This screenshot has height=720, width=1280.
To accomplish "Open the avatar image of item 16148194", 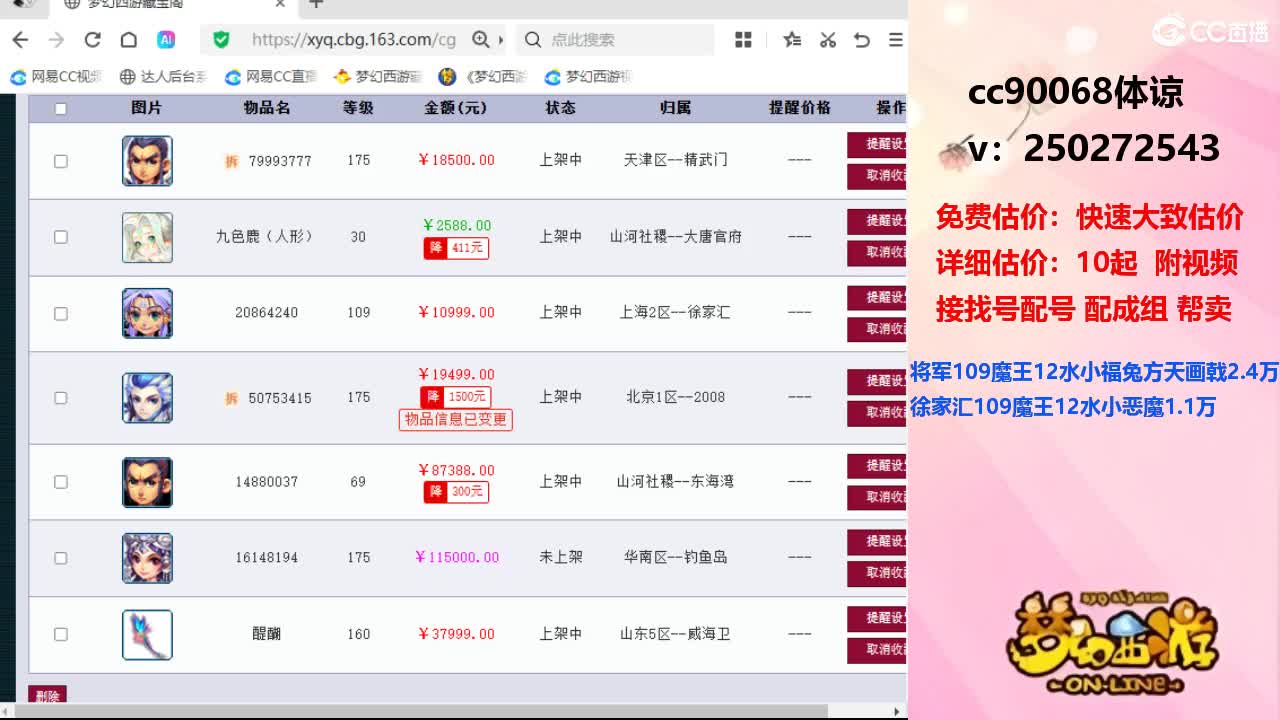I will pyautogui.click(x=147, y=558).
